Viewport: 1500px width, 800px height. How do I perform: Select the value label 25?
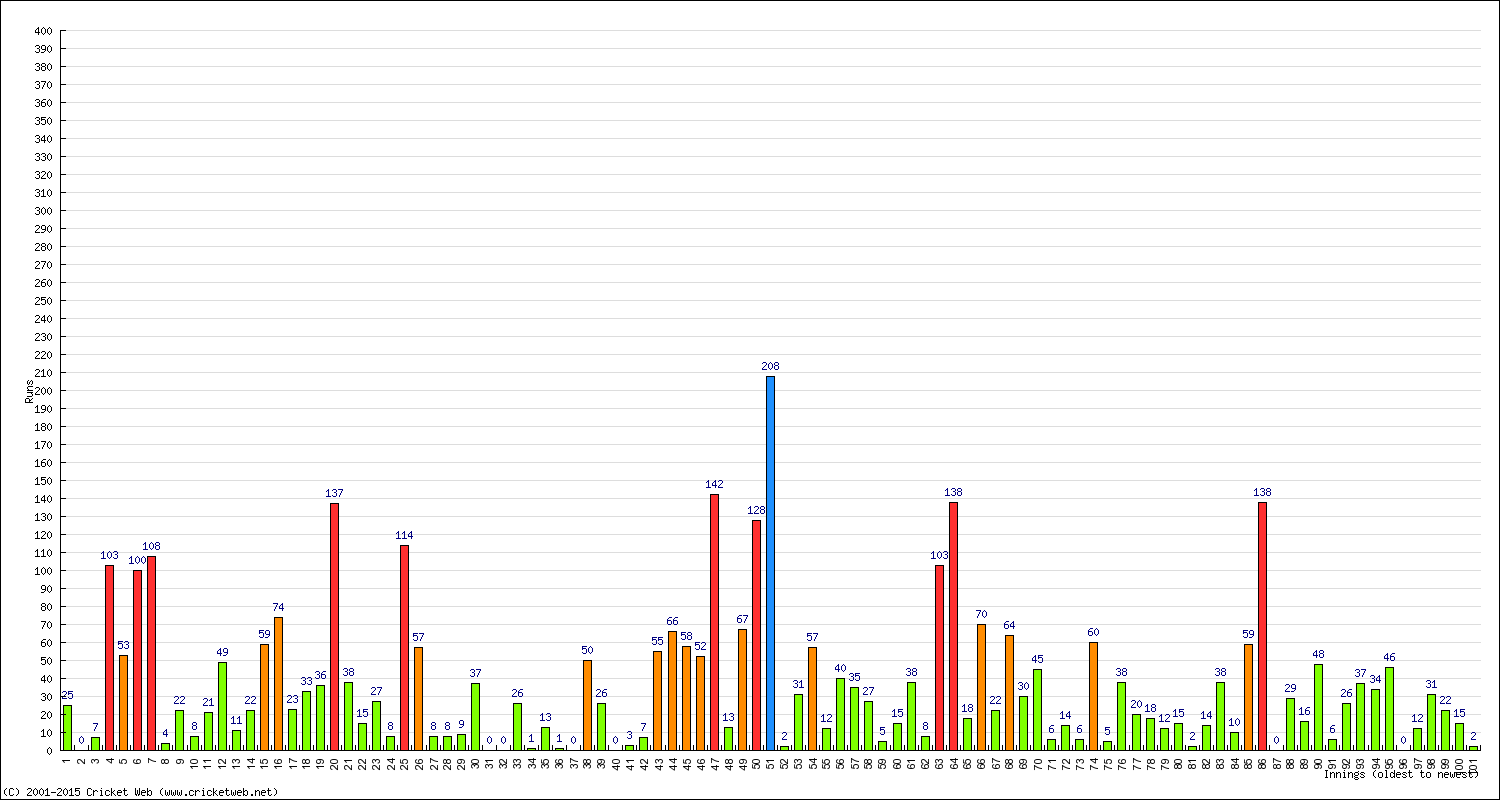67,695
